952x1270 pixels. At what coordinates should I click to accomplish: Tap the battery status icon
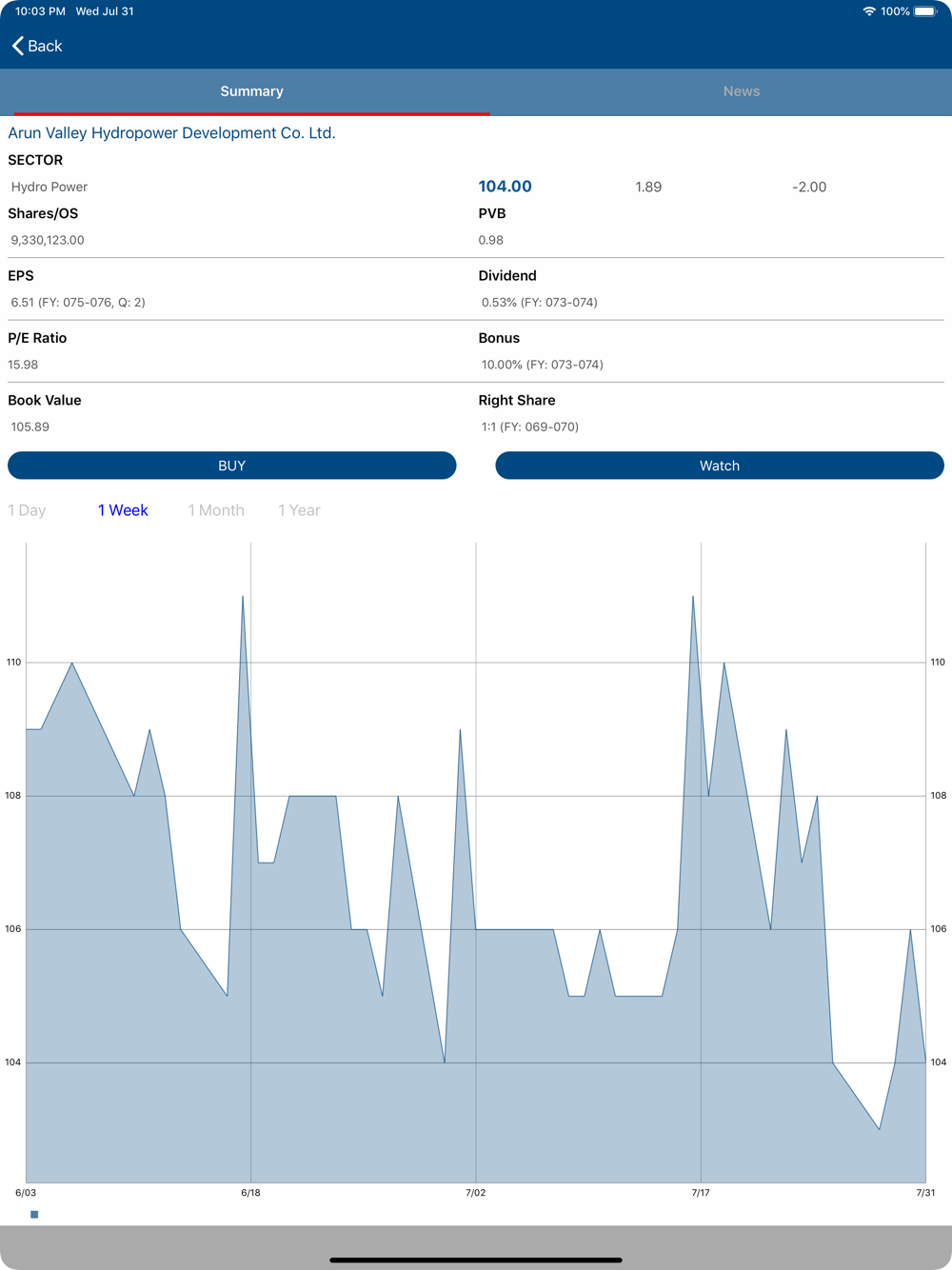coord(926,11)
